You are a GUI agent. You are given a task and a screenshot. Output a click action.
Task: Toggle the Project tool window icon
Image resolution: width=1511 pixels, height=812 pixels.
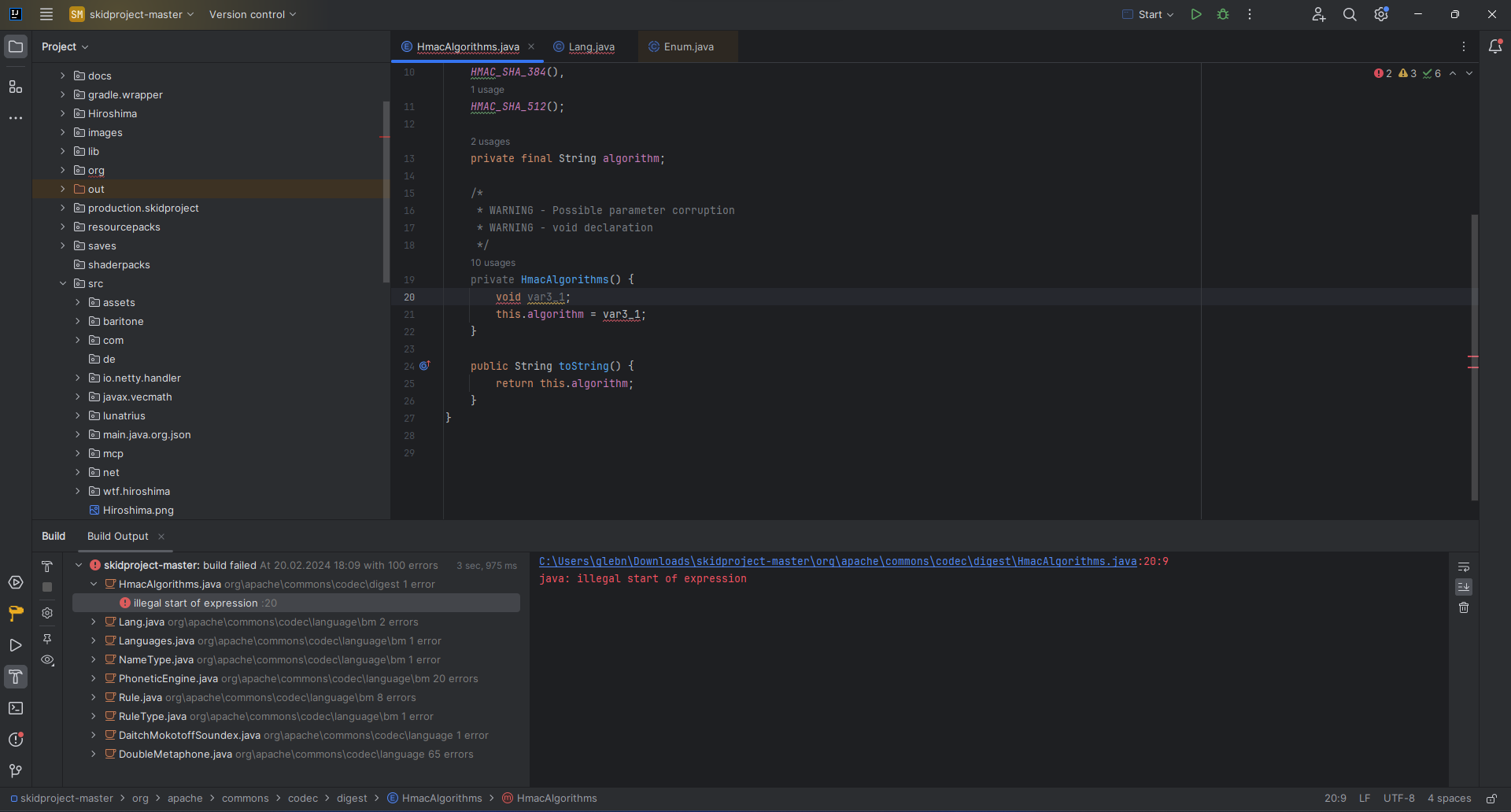[16, 46]
